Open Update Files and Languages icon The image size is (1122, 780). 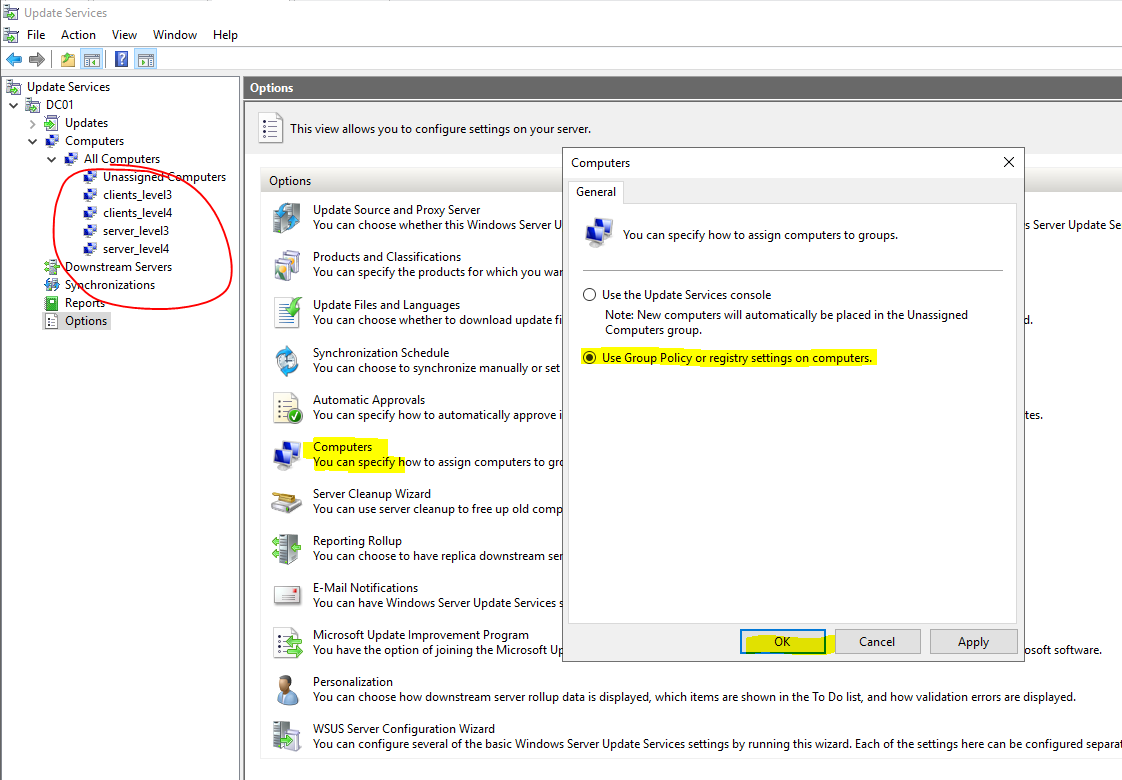[287, 313]
